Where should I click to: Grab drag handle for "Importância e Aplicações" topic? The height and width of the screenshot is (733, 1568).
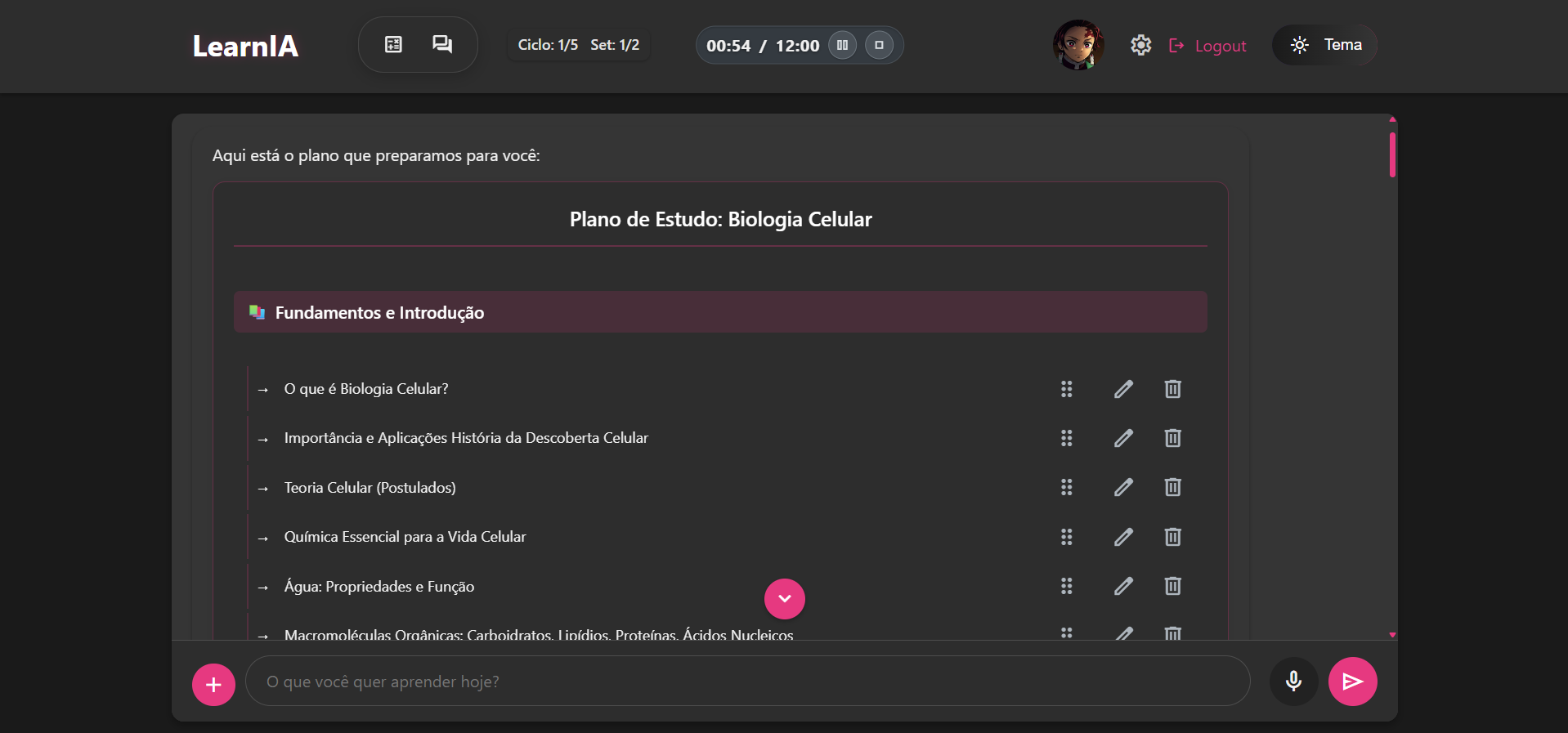[1066, 438]
